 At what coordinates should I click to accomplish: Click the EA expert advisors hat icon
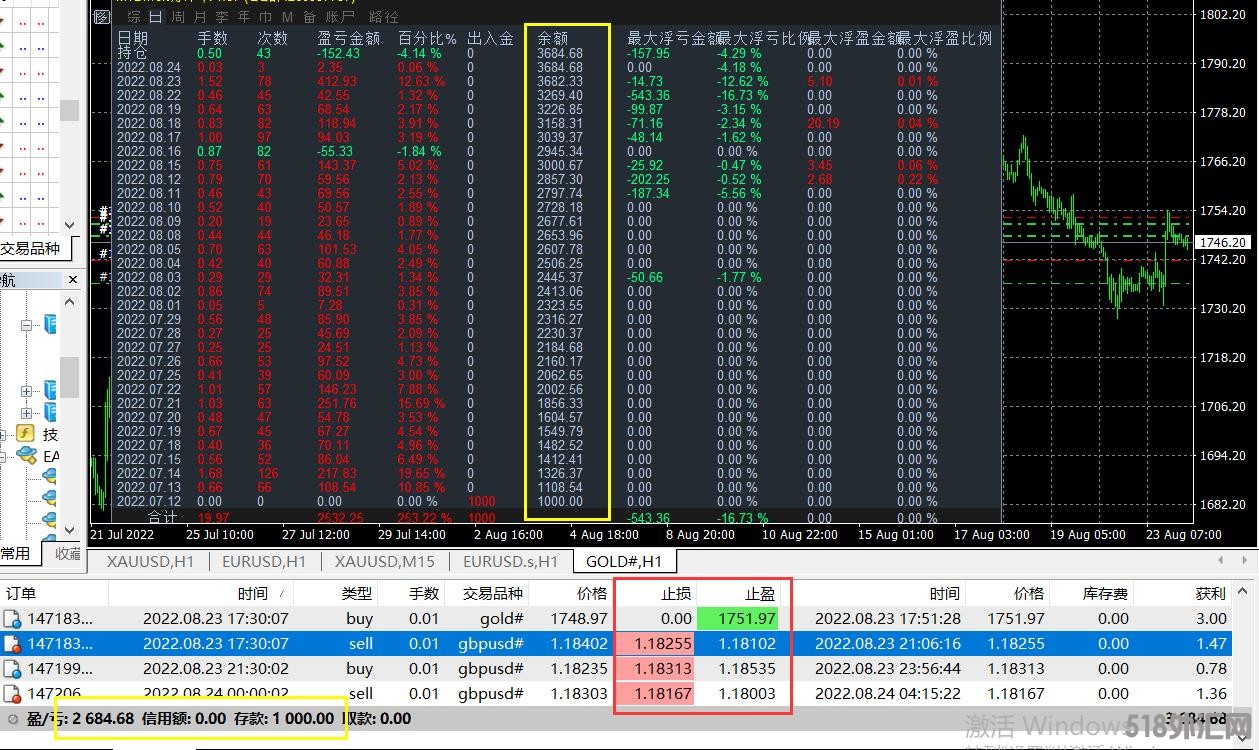[25, 456]
